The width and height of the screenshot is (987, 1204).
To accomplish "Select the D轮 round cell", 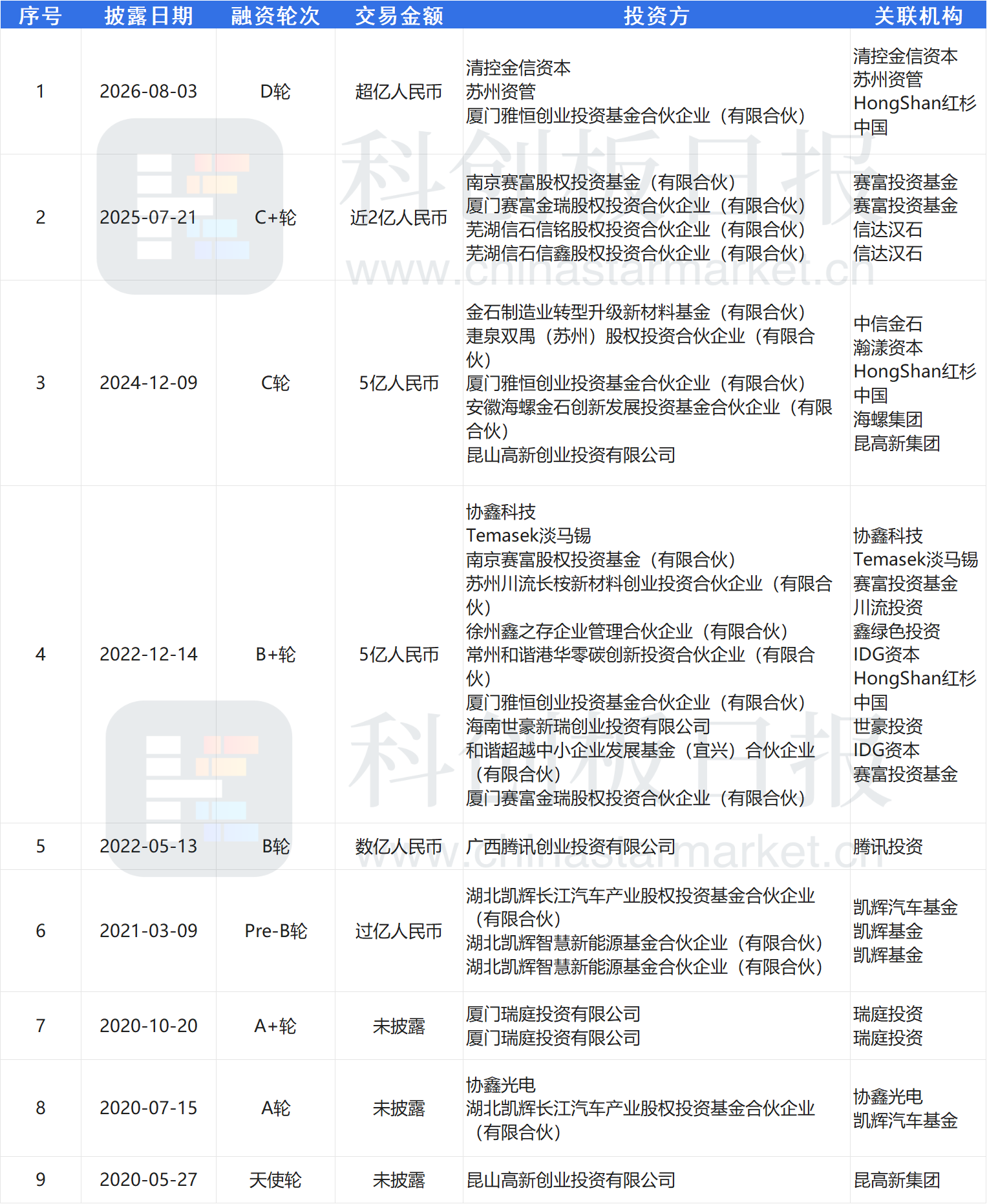I will (275, 91).
